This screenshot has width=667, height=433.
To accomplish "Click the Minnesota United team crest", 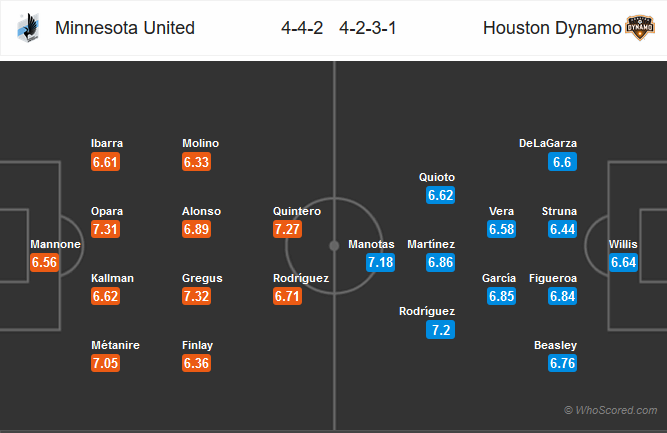I will pyautogui.click(x=25, y=28).
